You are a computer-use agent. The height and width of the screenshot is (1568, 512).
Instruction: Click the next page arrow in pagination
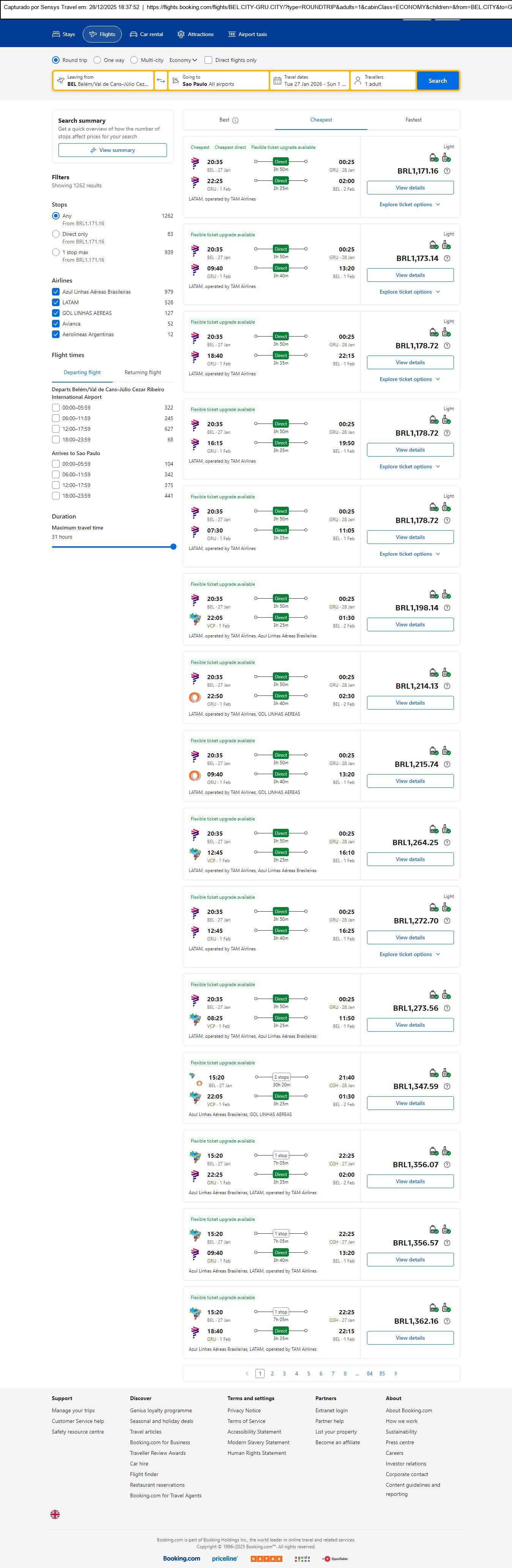[396, 1373]
